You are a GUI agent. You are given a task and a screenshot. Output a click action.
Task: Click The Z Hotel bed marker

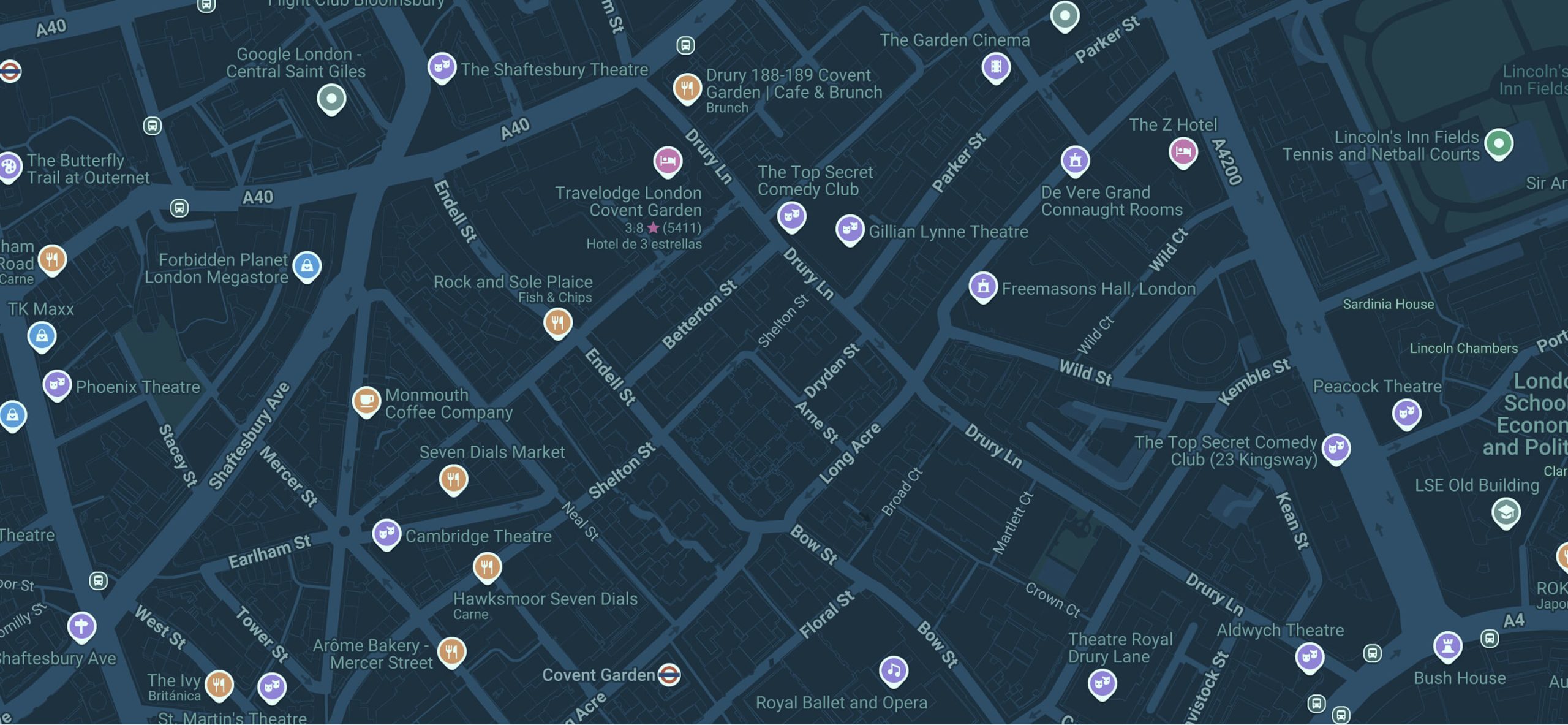(1183, 151)
